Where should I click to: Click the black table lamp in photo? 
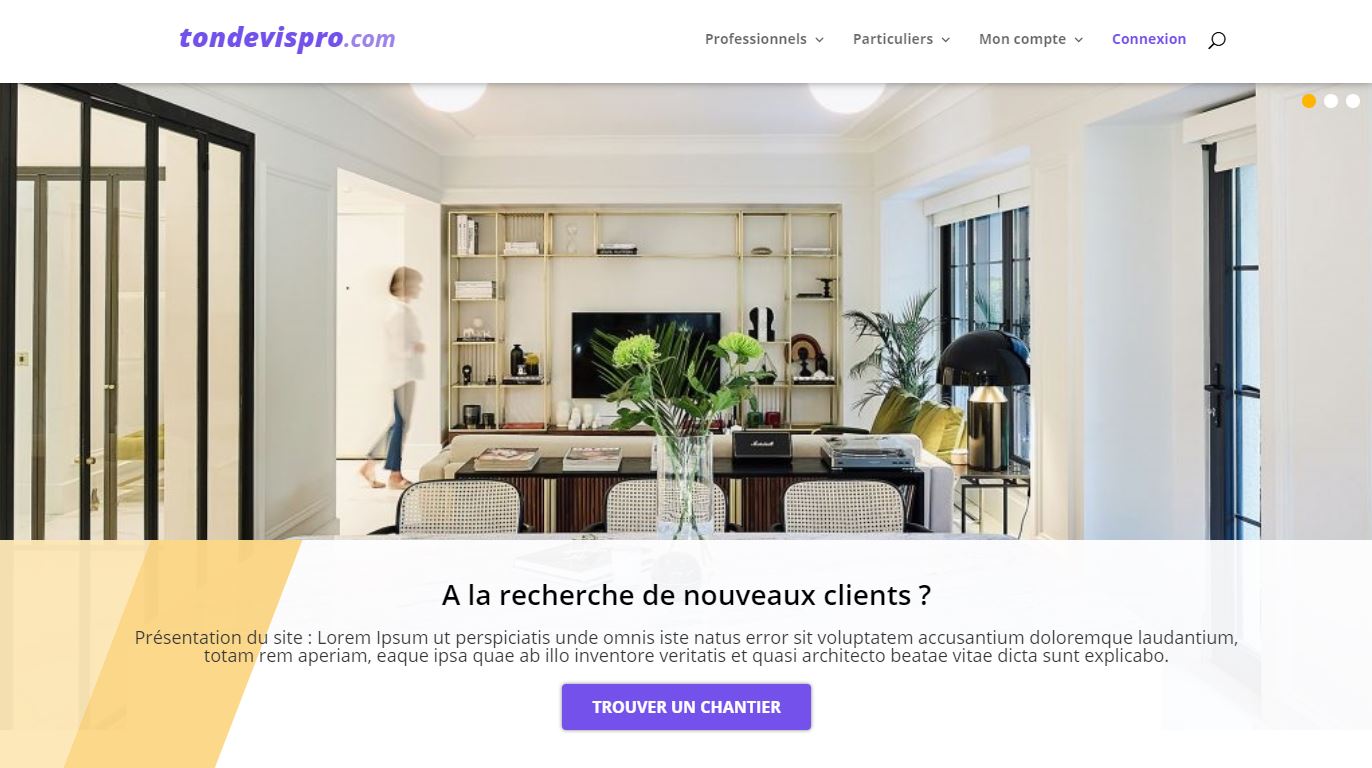[982, 395]
